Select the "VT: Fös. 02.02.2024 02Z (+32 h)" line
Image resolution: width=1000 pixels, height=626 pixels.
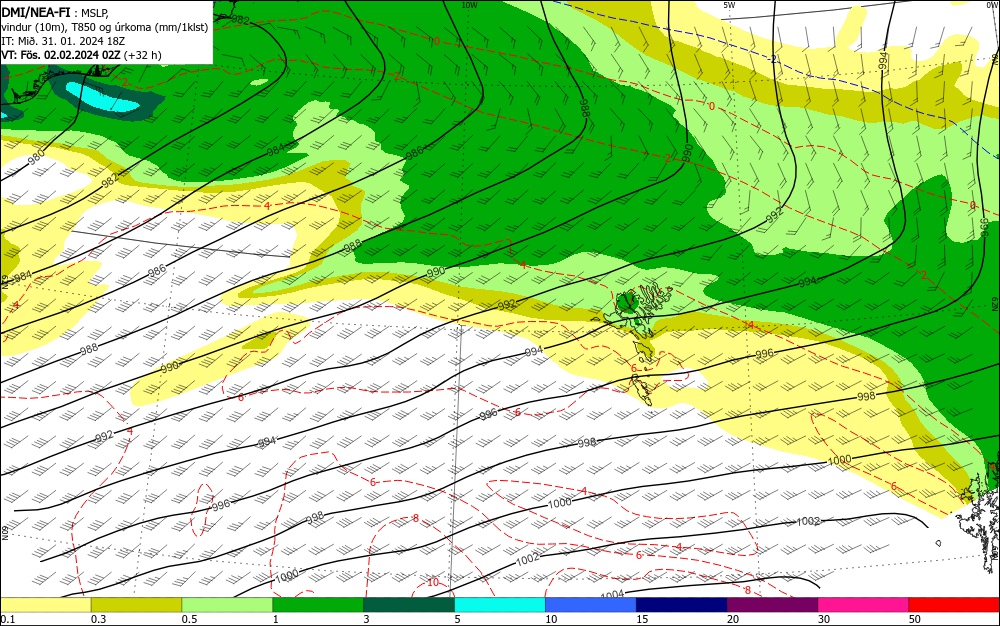tap(81, 55)
